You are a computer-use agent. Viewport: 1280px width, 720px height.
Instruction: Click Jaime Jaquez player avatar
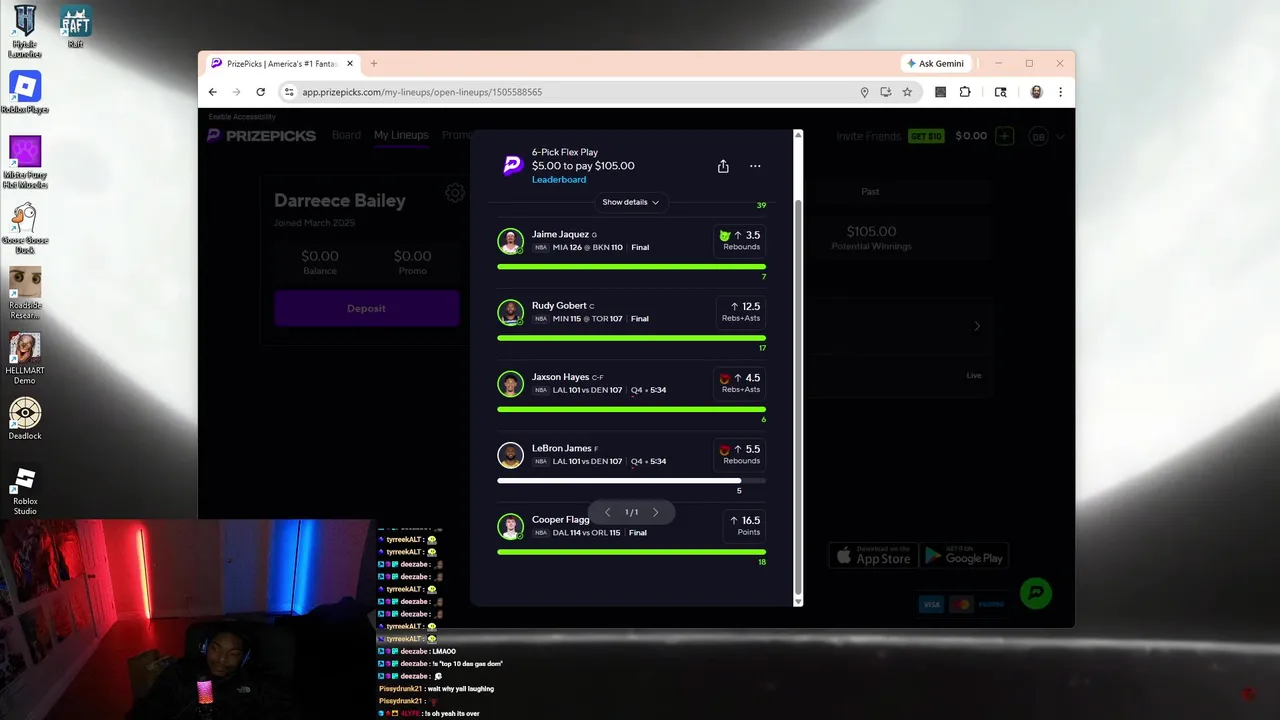coord(511,241)
